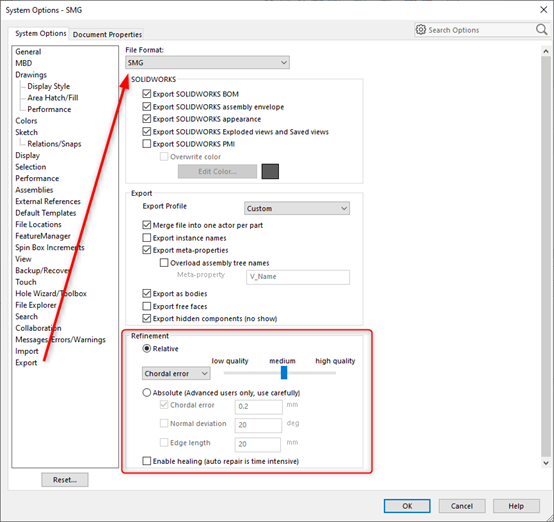Select FeatureManager category
This screenshot has width=554, height=522.
pos(43,236)
